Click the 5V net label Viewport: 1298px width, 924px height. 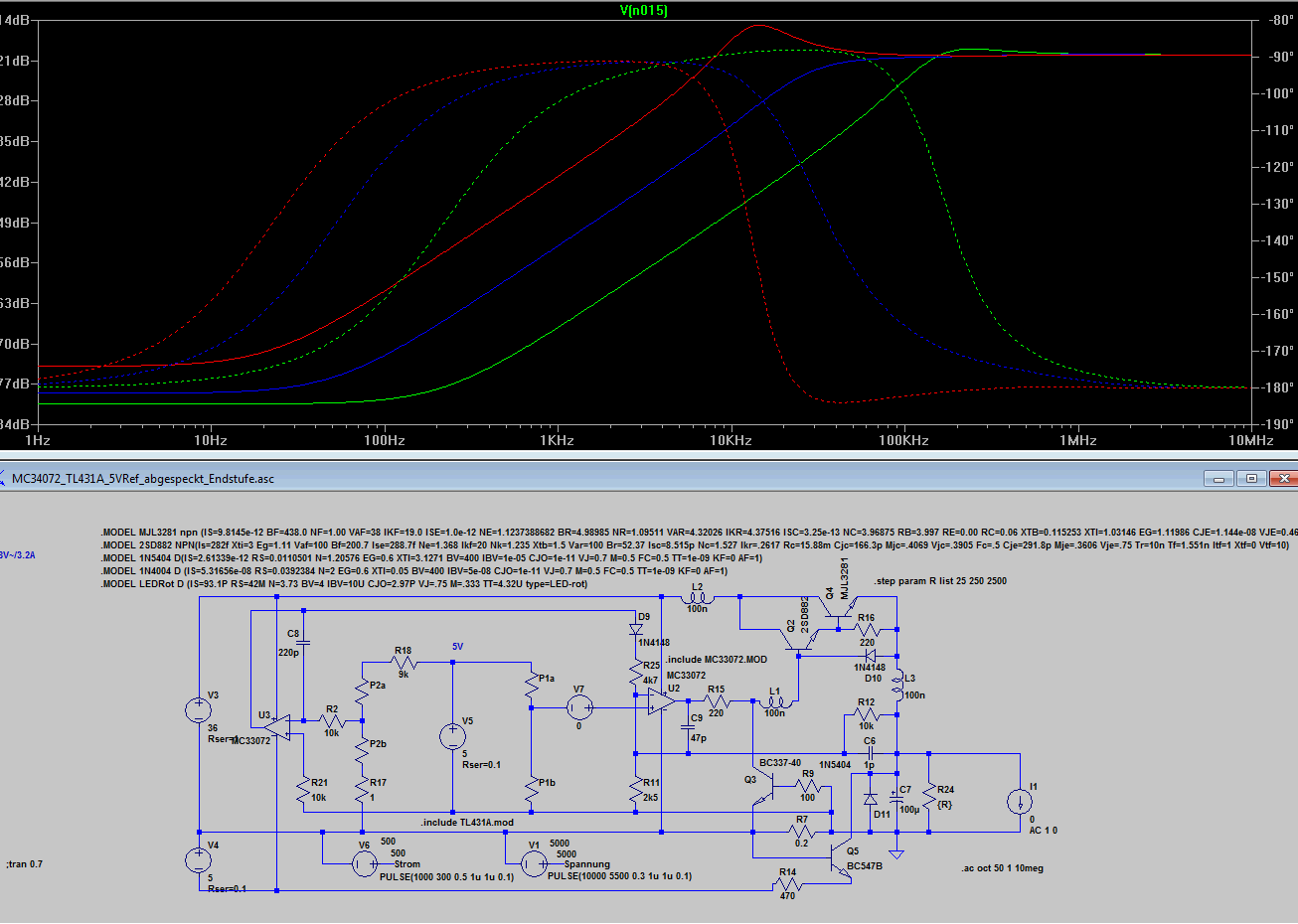(457, 647)
